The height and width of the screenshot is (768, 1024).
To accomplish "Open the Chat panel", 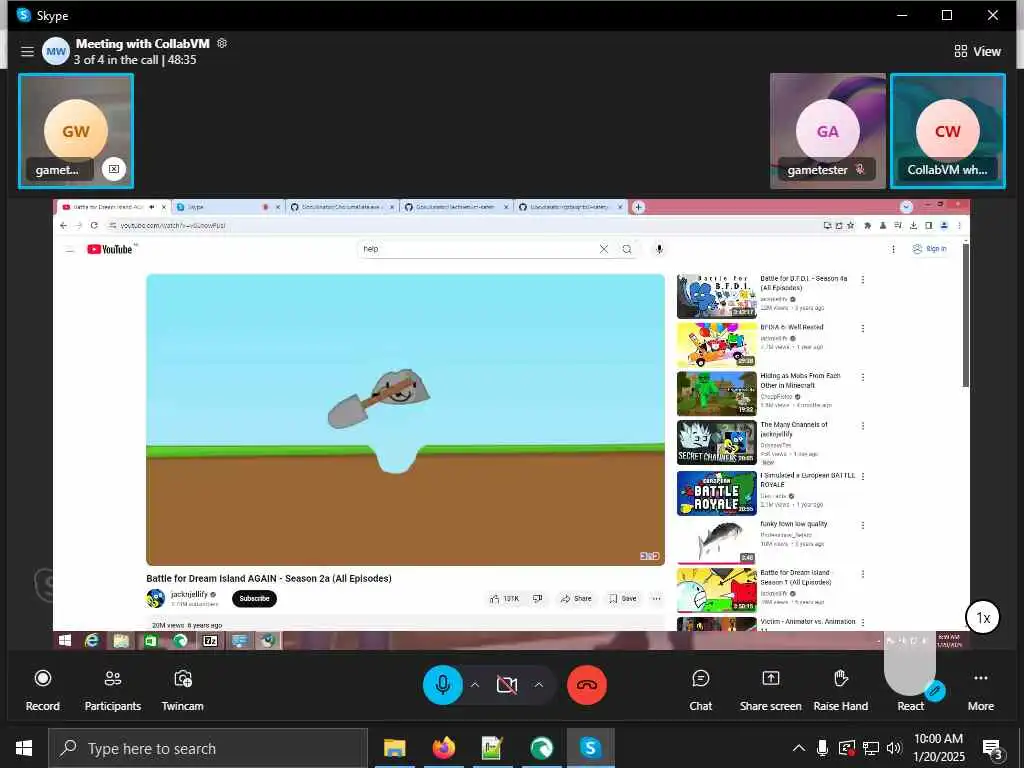I will (x=700, y=690).
